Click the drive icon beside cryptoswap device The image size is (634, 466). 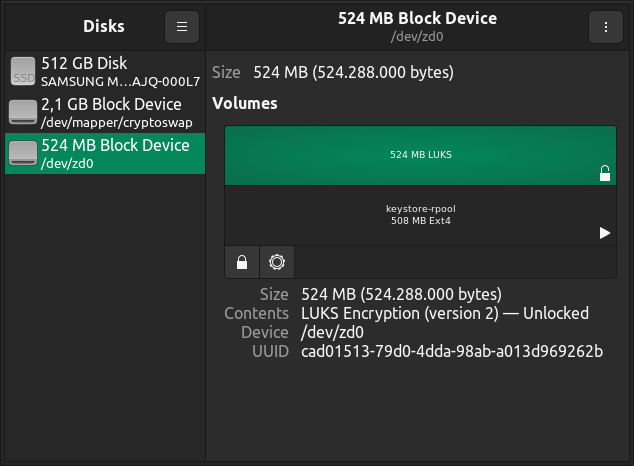tap(23, 112)
